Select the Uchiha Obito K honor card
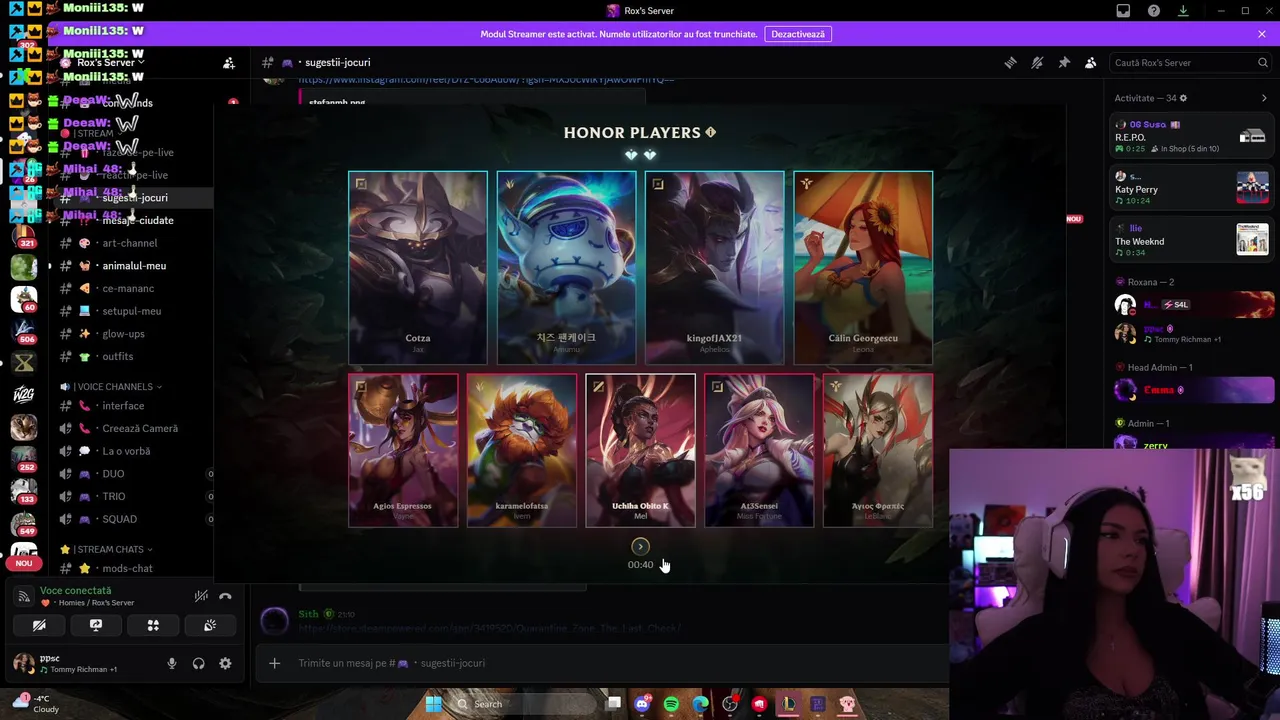 641,450
